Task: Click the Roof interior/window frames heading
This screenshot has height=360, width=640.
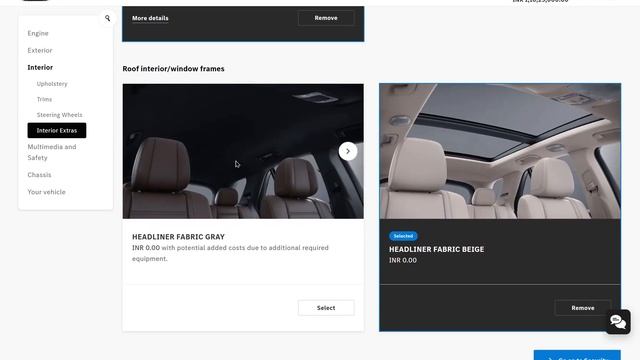Action: click(173, 69)
